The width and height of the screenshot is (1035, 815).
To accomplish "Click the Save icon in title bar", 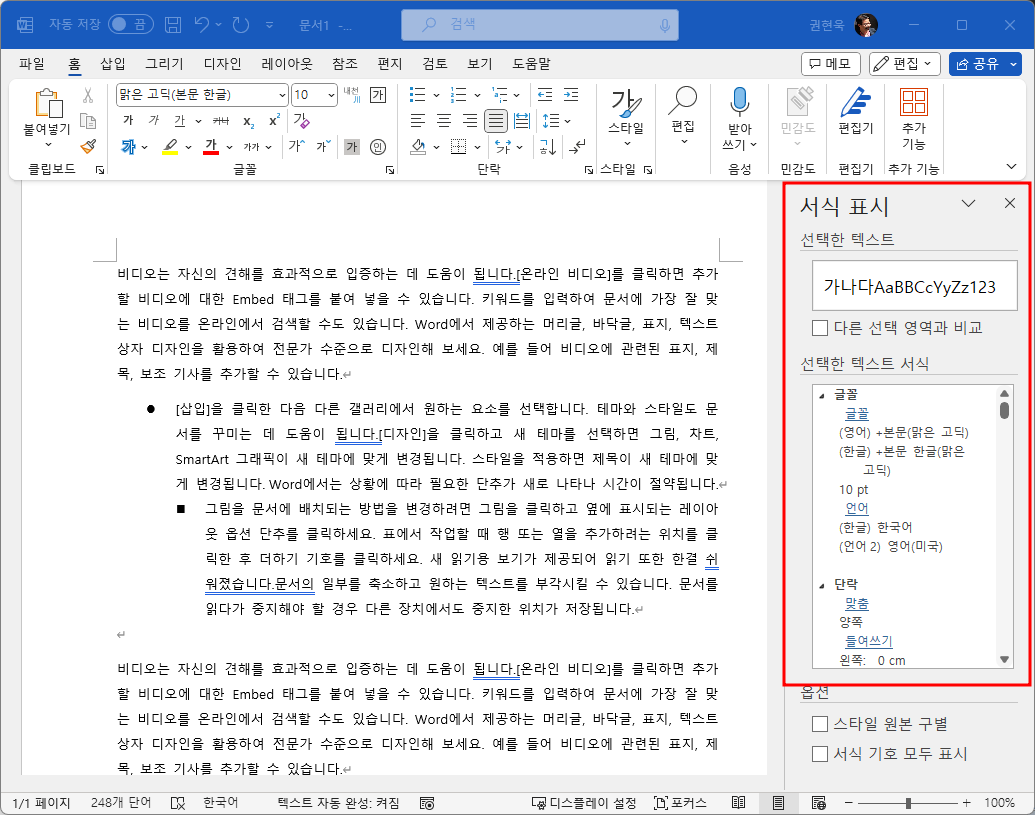I will pyautogui.click(x=173, y=25).
